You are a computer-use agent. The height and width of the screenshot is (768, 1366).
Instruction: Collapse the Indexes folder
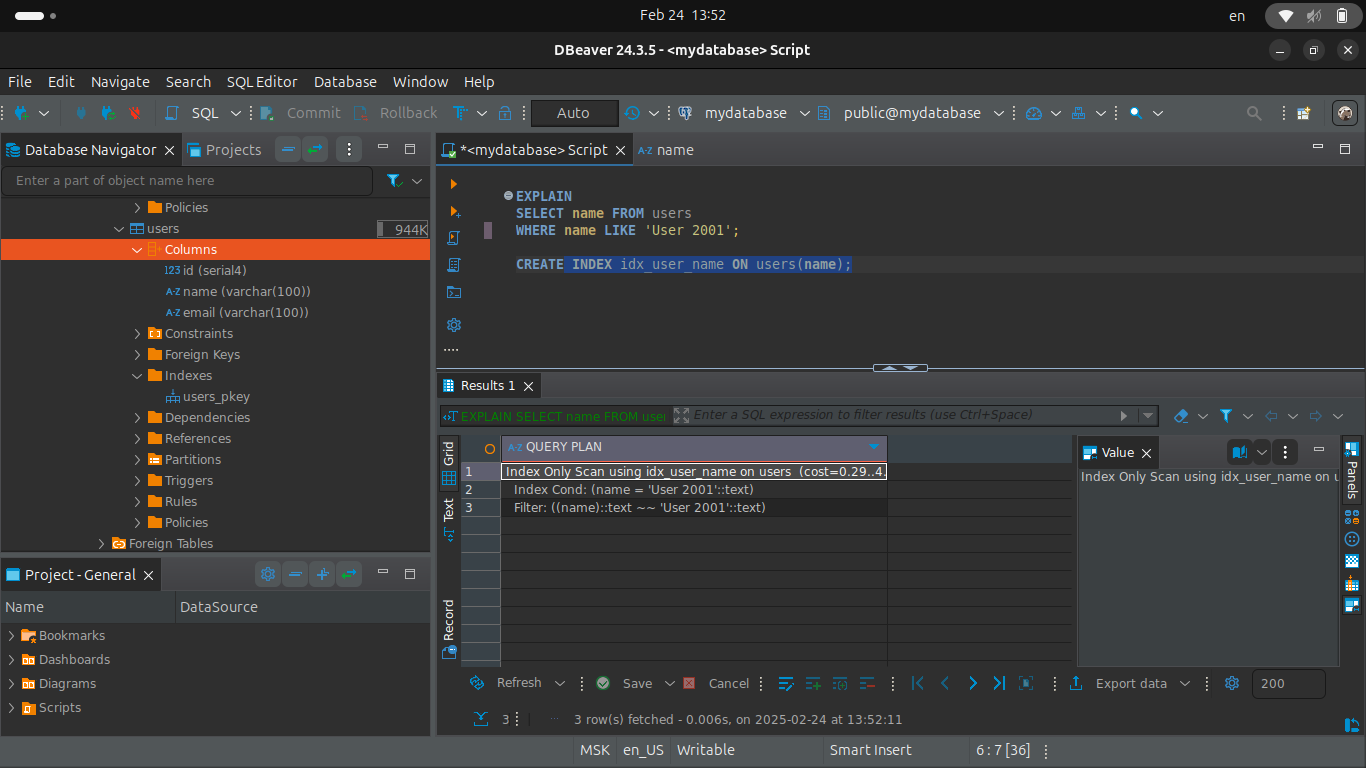(138, 376)
